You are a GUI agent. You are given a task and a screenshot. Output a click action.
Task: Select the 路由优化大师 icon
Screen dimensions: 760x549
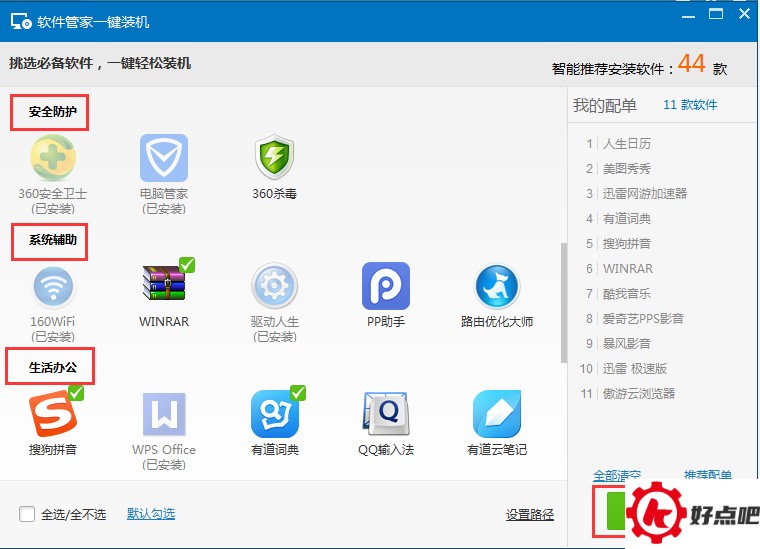tap(496, 286)
